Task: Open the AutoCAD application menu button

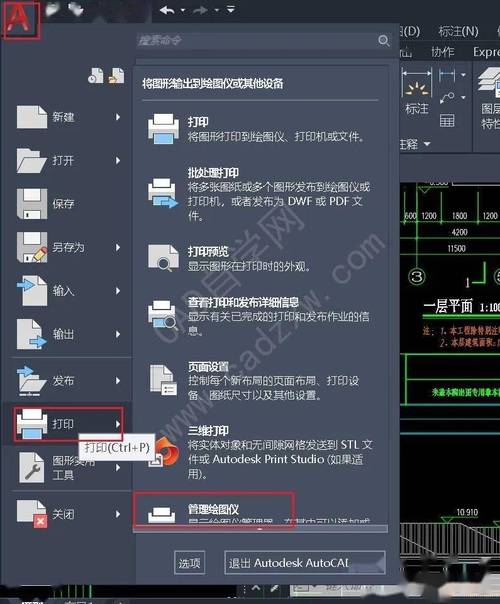Action: (21, 19)
